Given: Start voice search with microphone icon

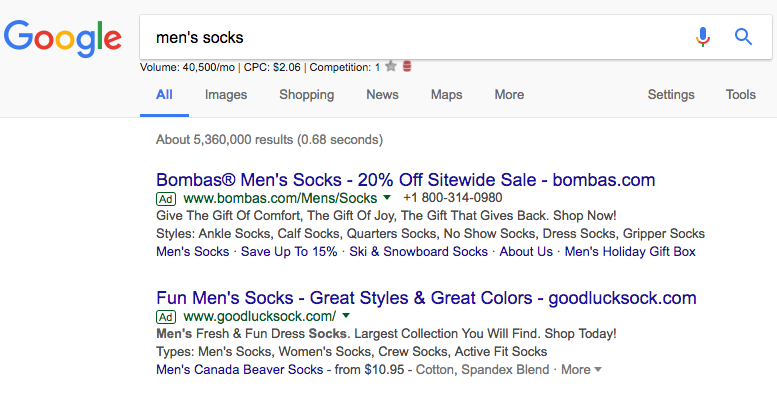Looking at the screenshot, I should pos(702,37).
